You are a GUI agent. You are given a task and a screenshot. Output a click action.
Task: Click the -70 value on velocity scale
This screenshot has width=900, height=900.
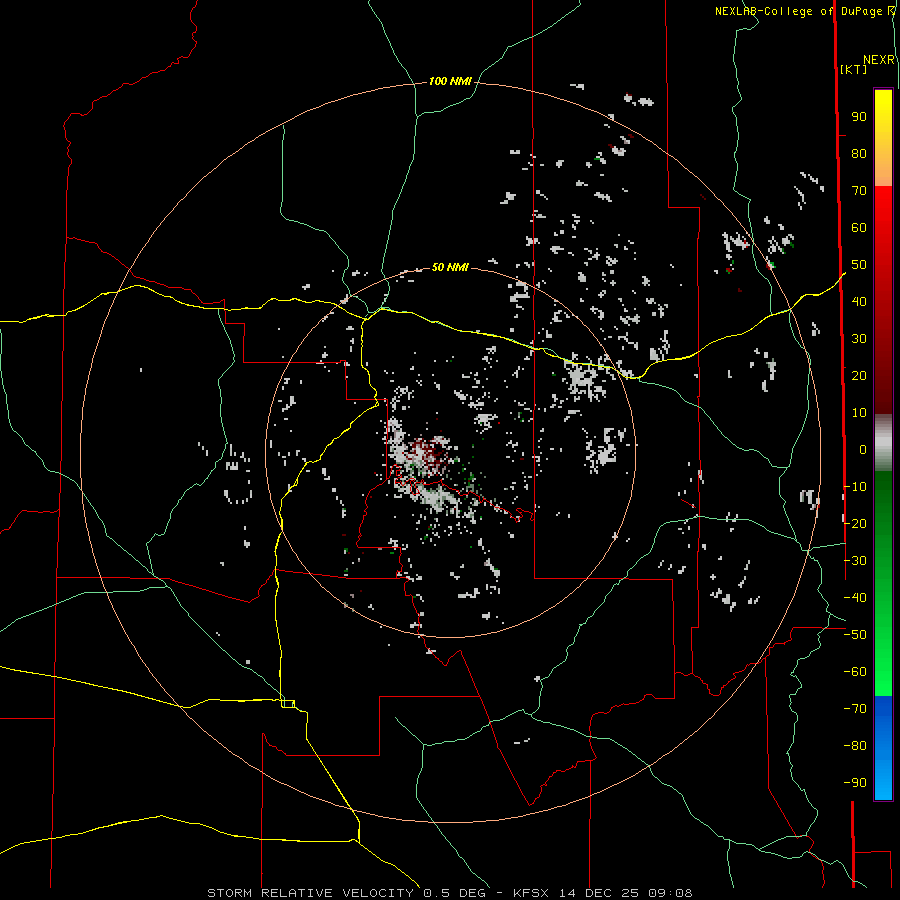click(x=855, y=709)
